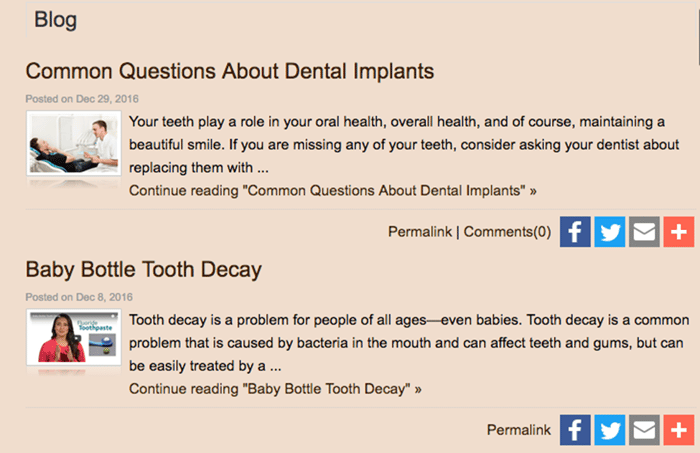Image resolution: width=700 pixels, height=453 pixels.
Task: Click the dentist and patient thumbnail
Action: 74,143
